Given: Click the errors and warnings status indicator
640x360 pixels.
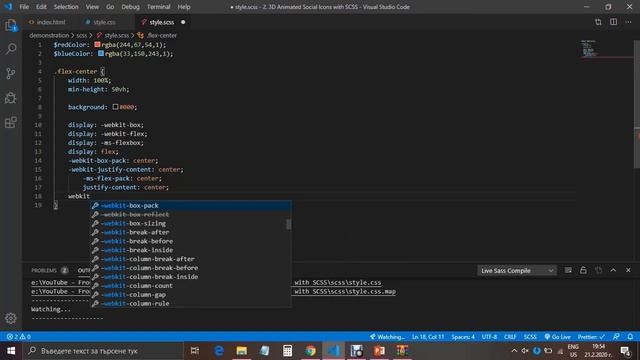Looking at the screenshot, I should [19, 337].
